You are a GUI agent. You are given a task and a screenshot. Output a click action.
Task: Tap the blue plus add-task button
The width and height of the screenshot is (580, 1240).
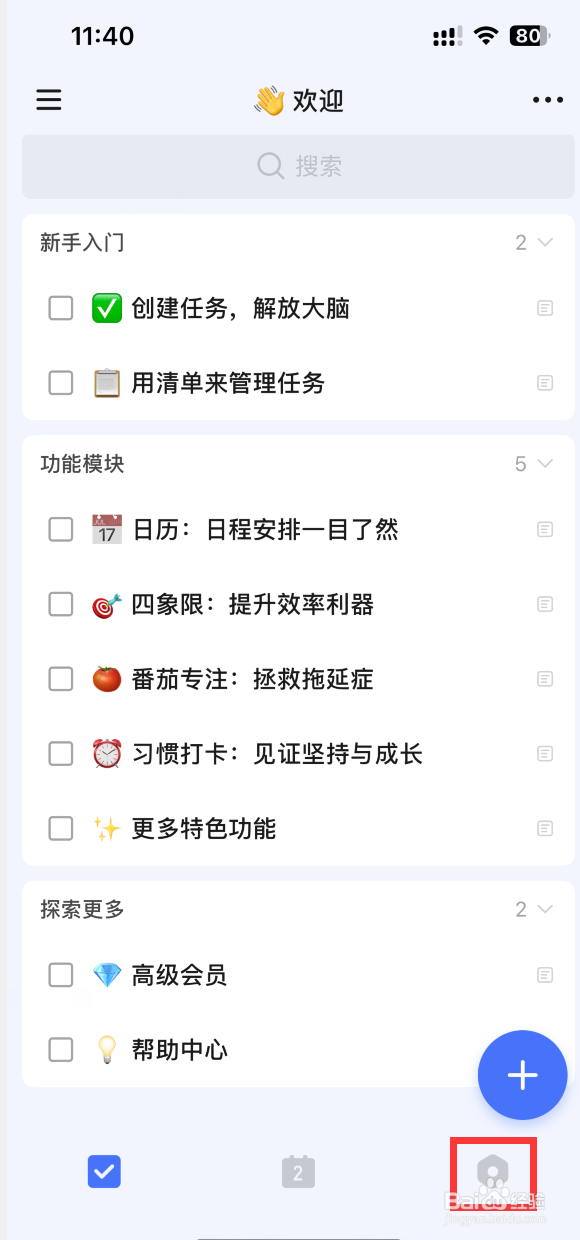pyautogui.click(x=522, y=1075)
